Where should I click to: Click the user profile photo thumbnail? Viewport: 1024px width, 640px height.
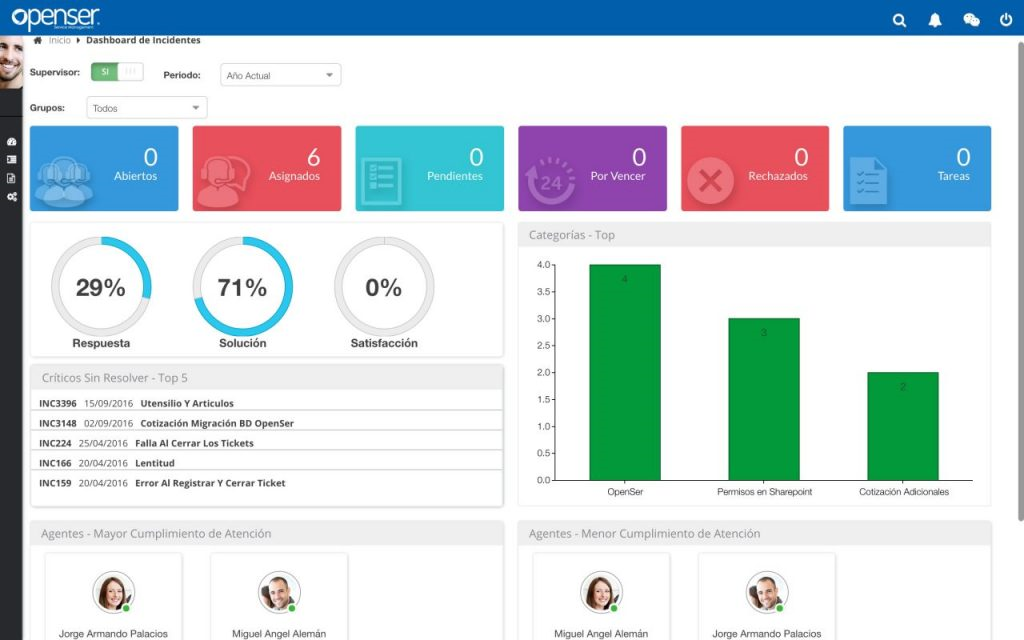point(11,62)
